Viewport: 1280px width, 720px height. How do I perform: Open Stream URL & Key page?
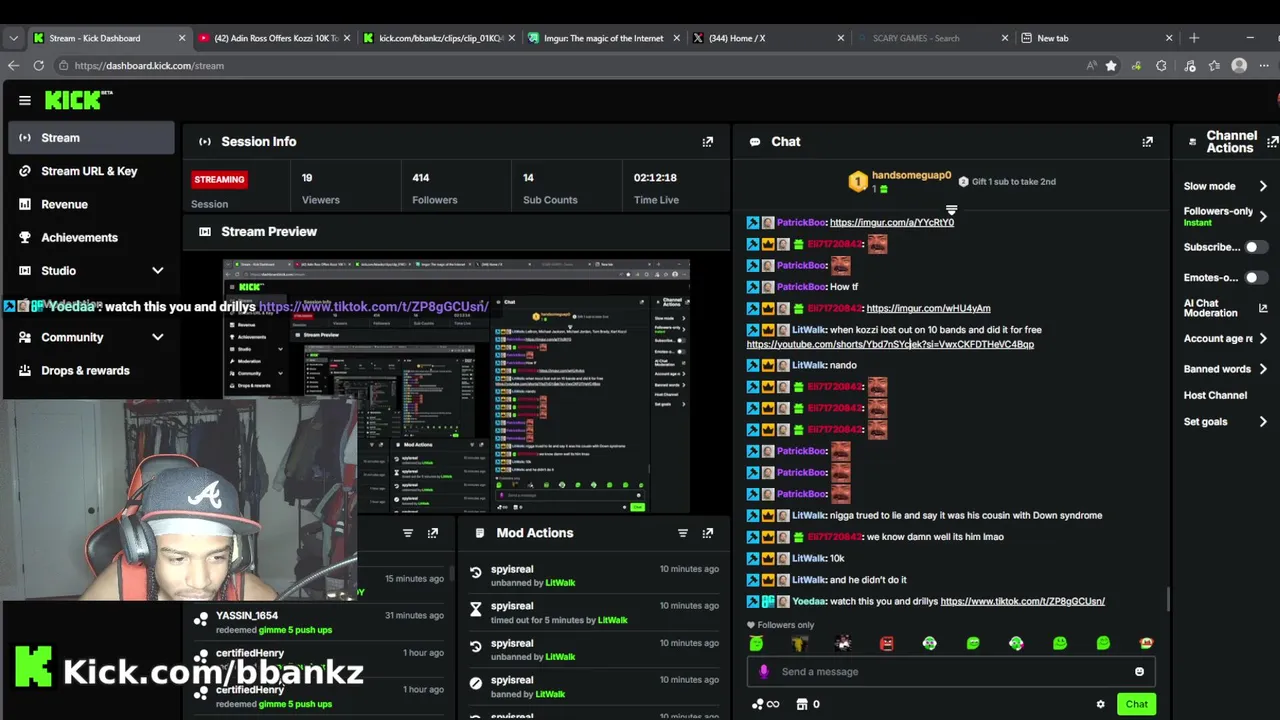click(x=91, y=171)
